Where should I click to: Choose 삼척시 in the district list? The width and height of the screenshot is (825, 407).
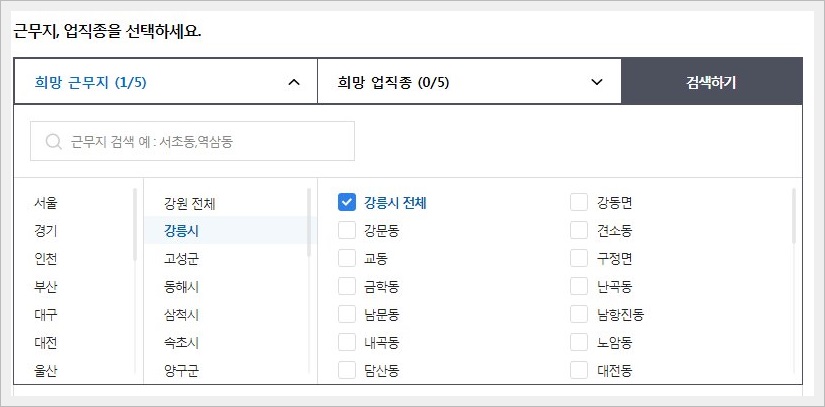pyautogui.click(x=181, y=314)
